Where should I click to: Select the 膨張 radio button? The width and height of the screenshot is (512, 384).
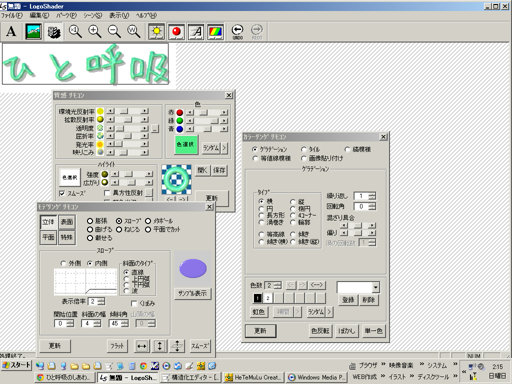90,221
